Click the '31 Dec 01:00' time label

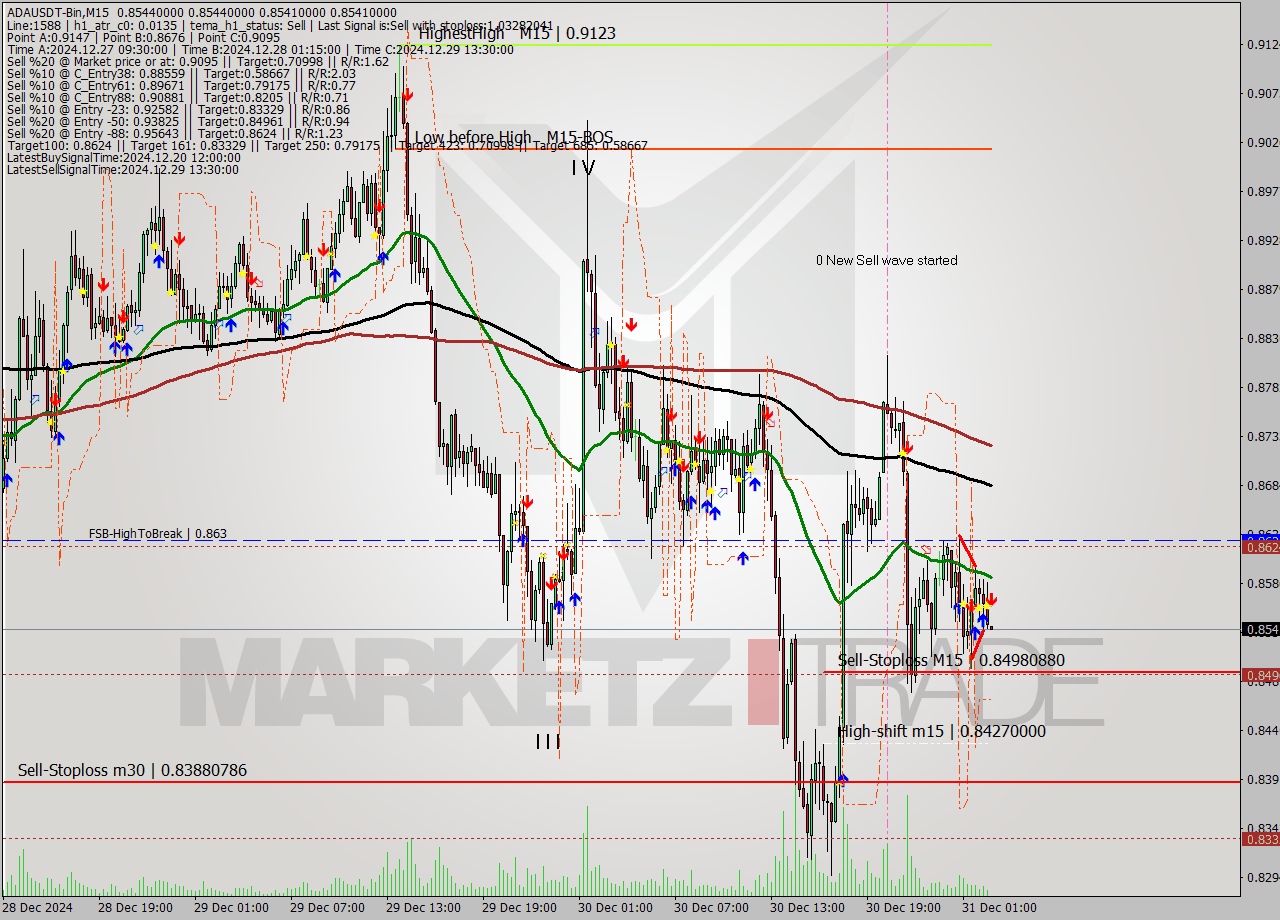pos(999,908)
